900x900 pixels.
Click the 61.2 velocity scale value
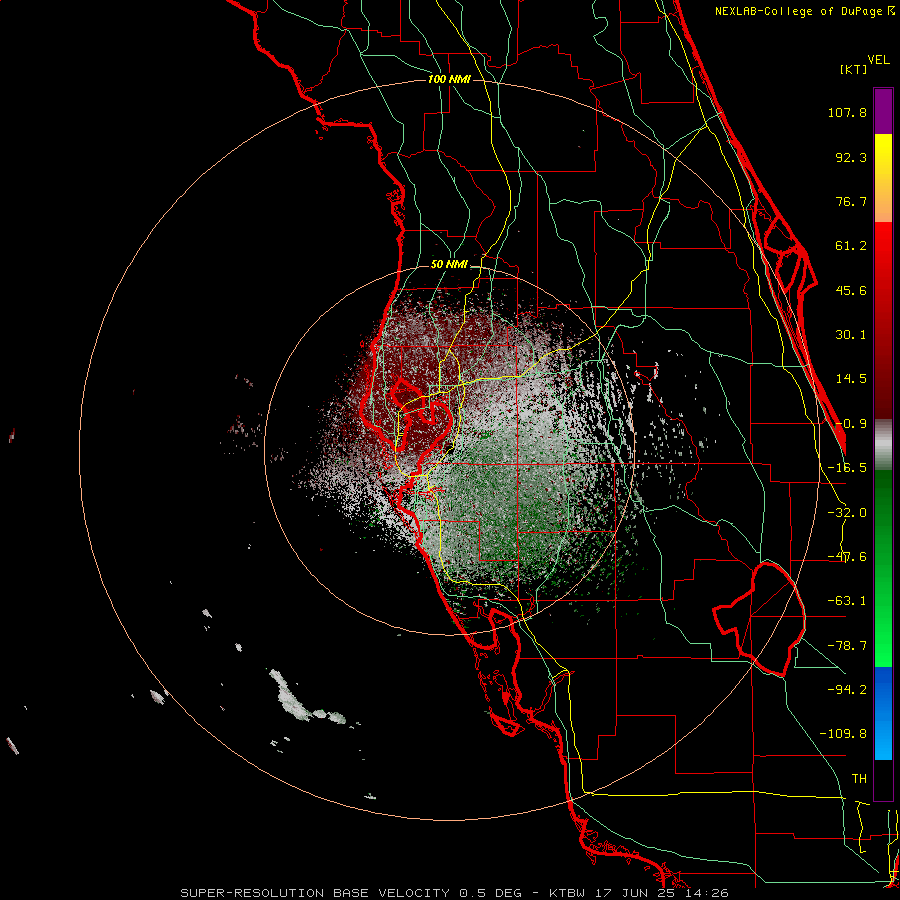(851, 246)
